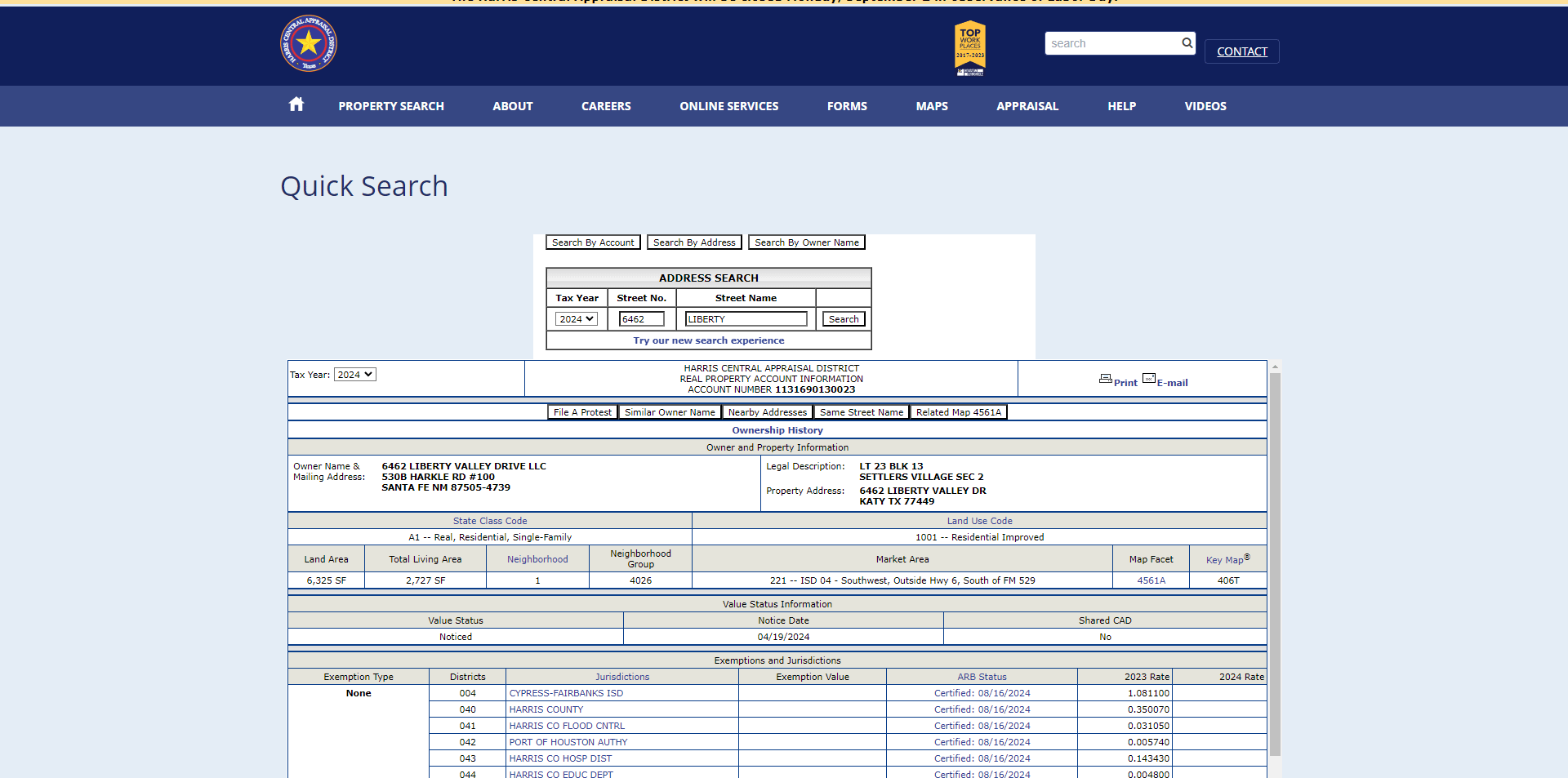1568x778 pixels.
Task: Open ONLINE SERVICES menu
Action: point(729,106)
